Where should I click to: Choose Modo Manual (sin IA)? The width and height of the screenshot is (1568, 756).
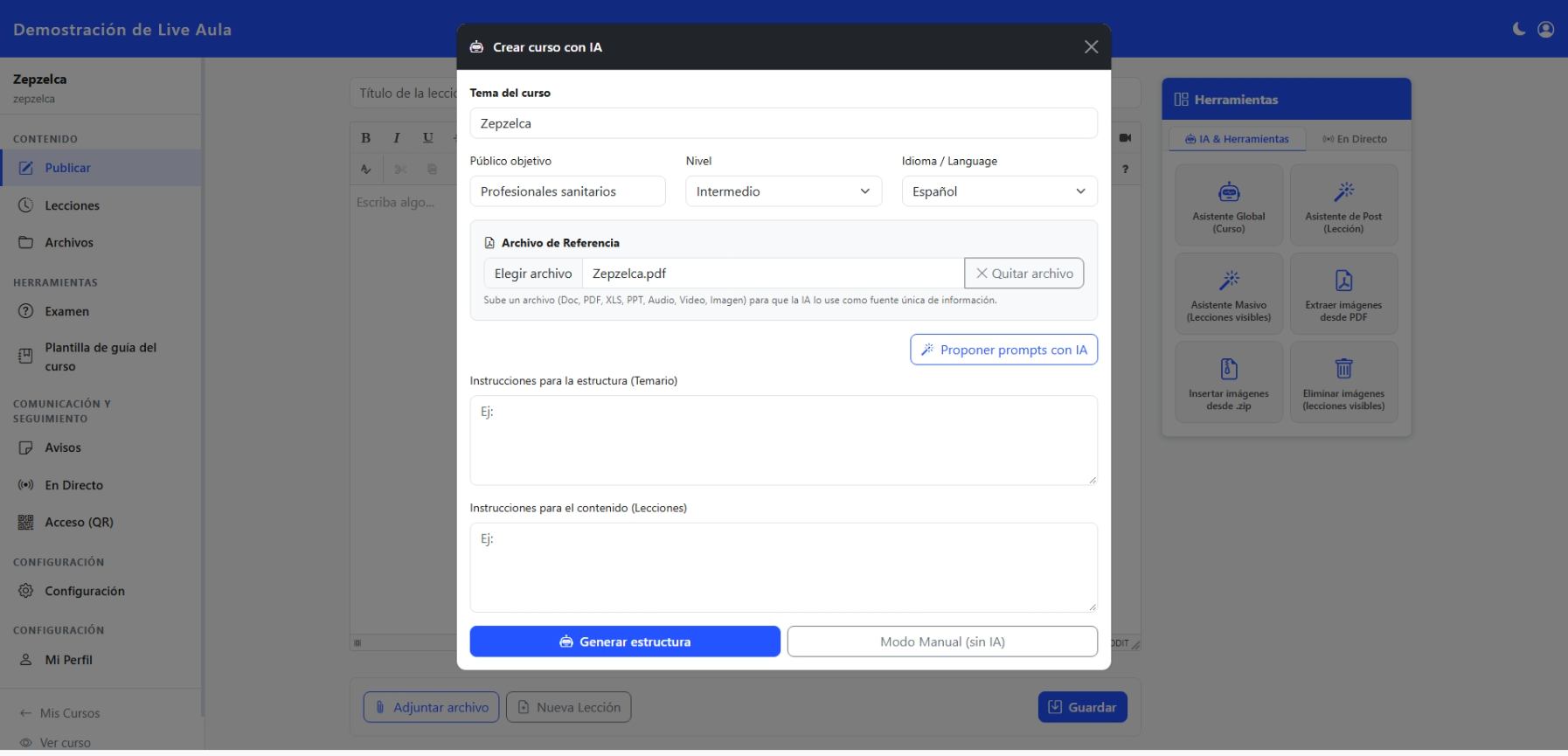[942, 642]
